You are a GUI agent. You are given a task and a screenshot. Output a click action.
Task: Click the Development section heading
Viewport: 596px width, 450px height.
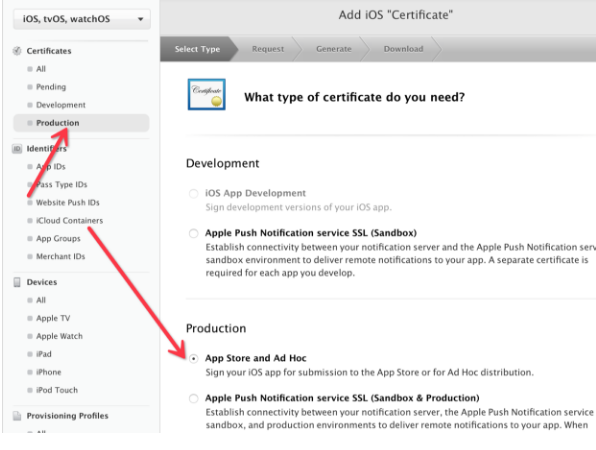click(222, 163)
